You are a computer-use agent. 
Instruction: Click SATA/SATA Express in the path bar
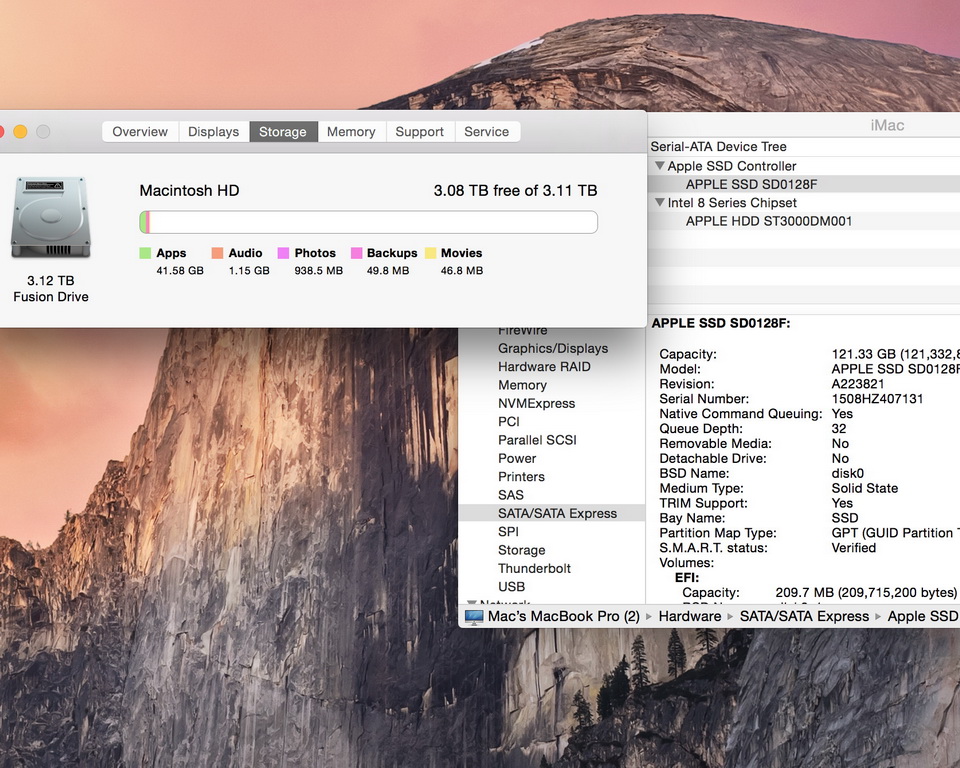tap(804, 617)
